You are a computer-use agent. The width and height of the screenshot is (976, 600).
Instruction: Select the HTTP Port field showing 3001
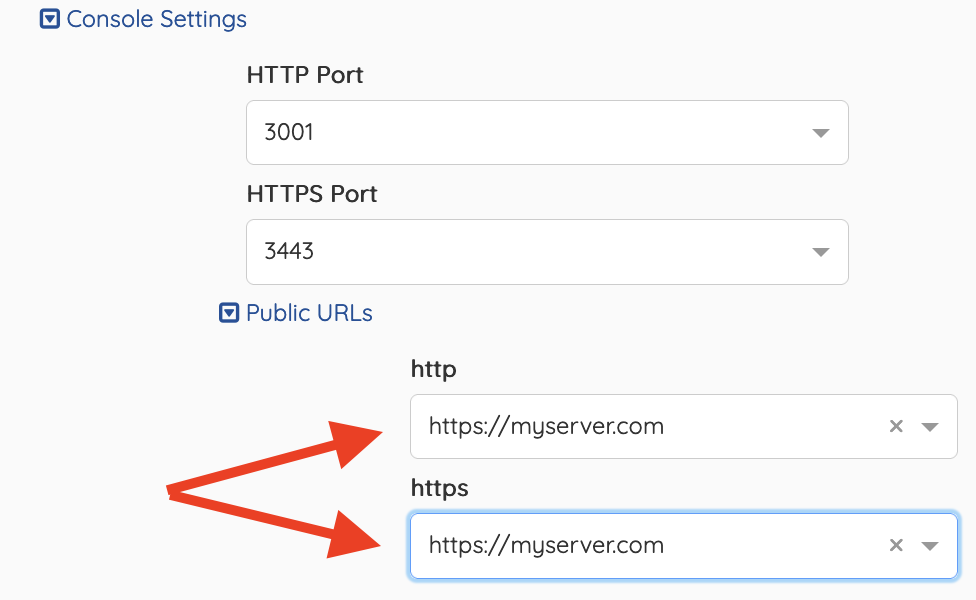click(547, 133)
